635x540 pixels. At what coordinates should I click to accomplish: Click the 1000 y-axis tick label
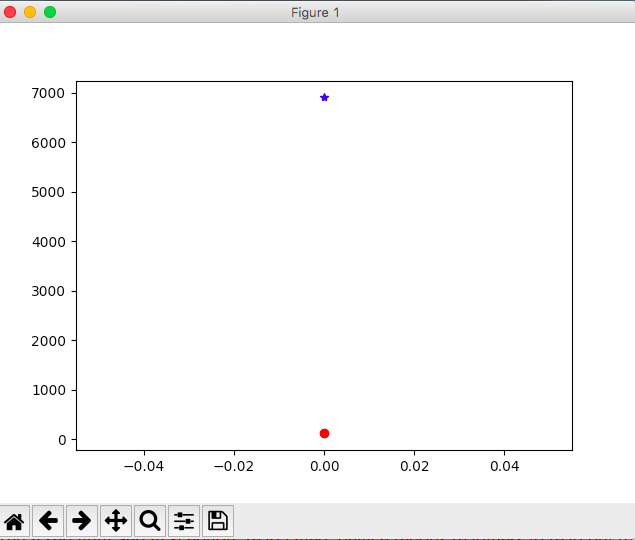click(x=48, y=390)
